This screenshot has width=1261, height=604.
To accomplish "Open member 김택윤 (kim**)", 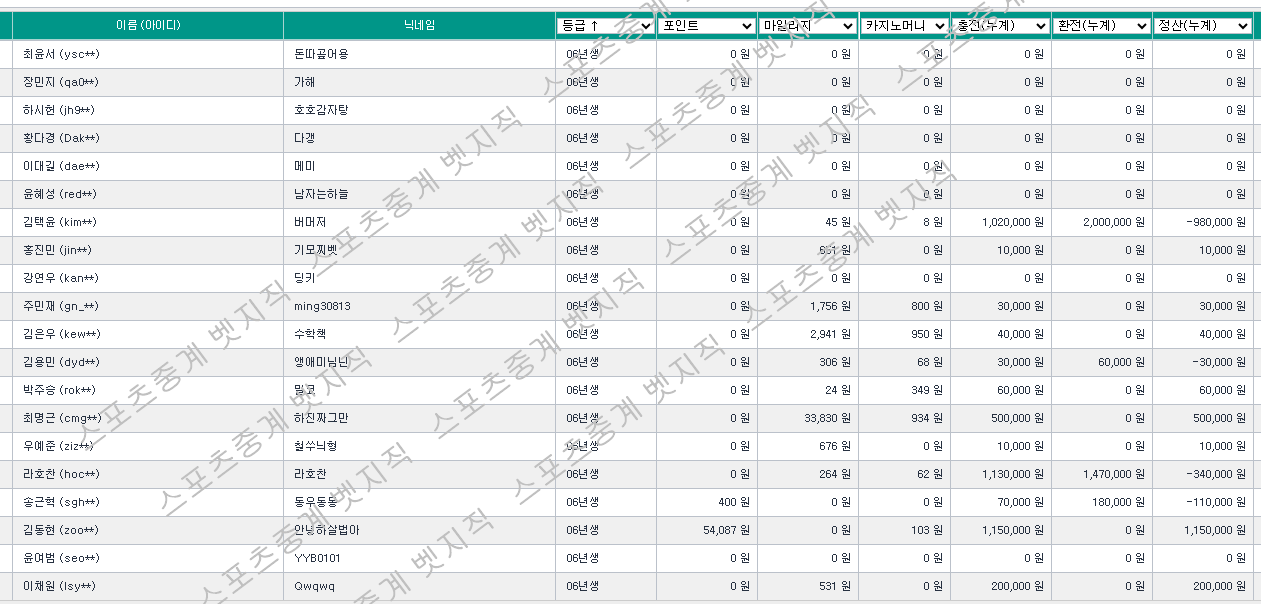I will click(60, 222).
